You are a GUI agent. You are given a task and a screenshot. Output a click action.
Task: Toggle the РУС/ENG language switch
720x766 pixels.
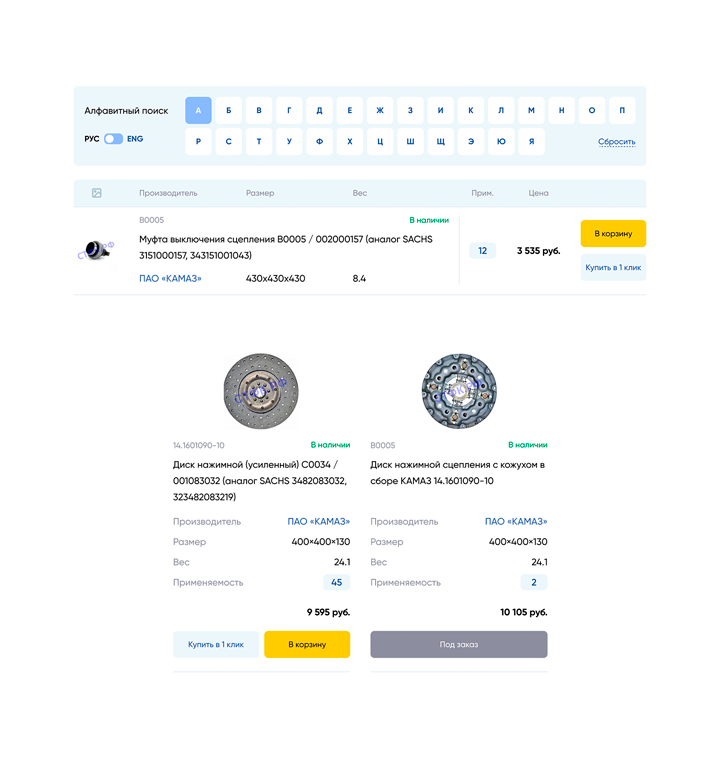pyautogui.click(x=113, y=139)
